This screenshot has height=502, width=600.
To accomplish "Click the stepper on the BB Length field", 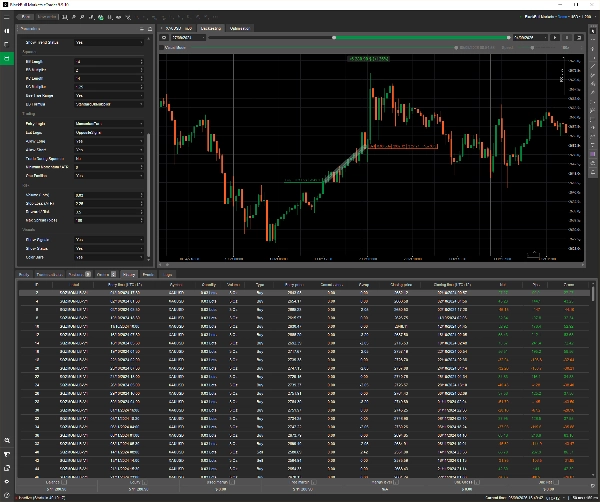I will 142,62.
